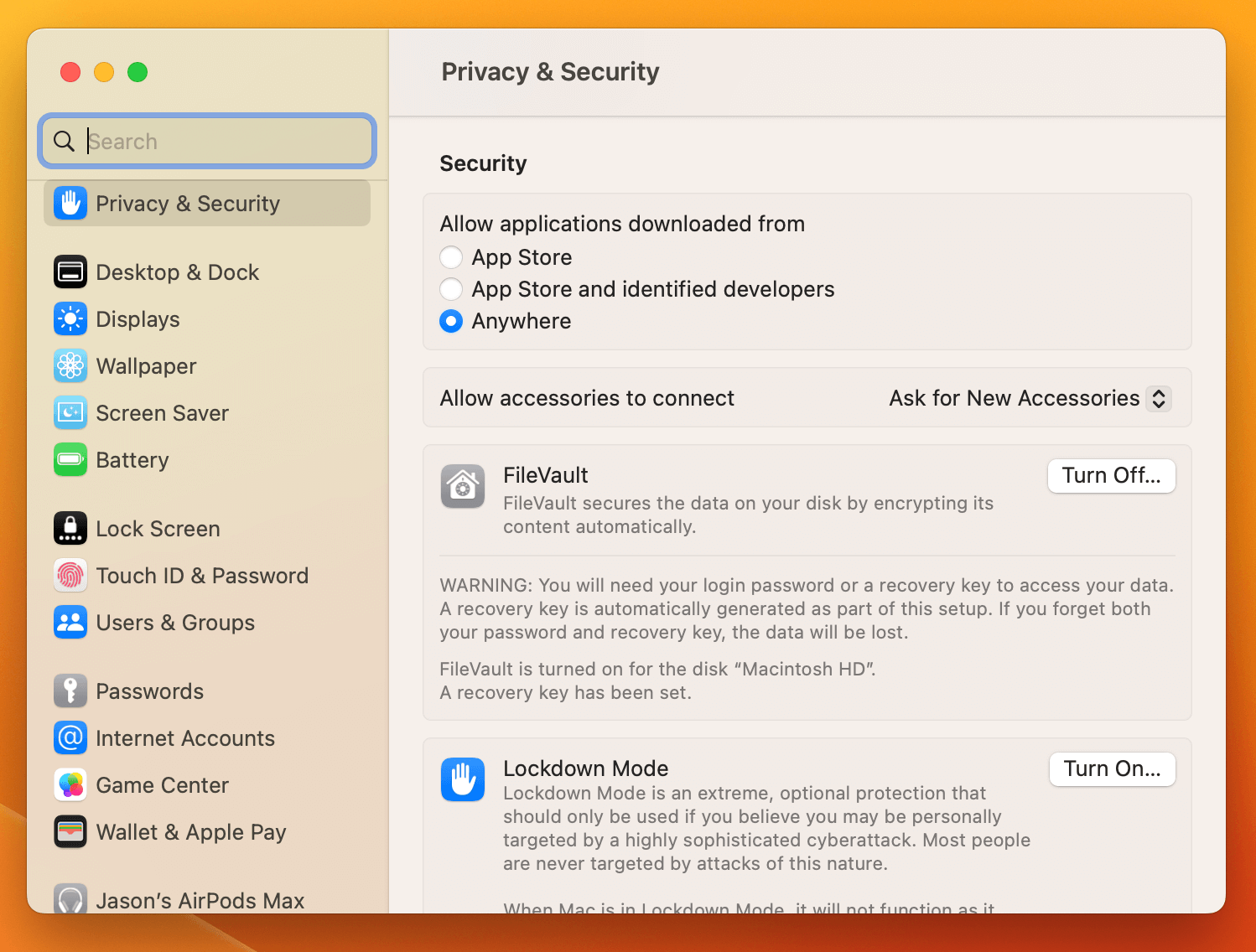Screen dimensions: 1256x952
Task: Open Screen Saver settings icon
Action: [x=70, y=412]
